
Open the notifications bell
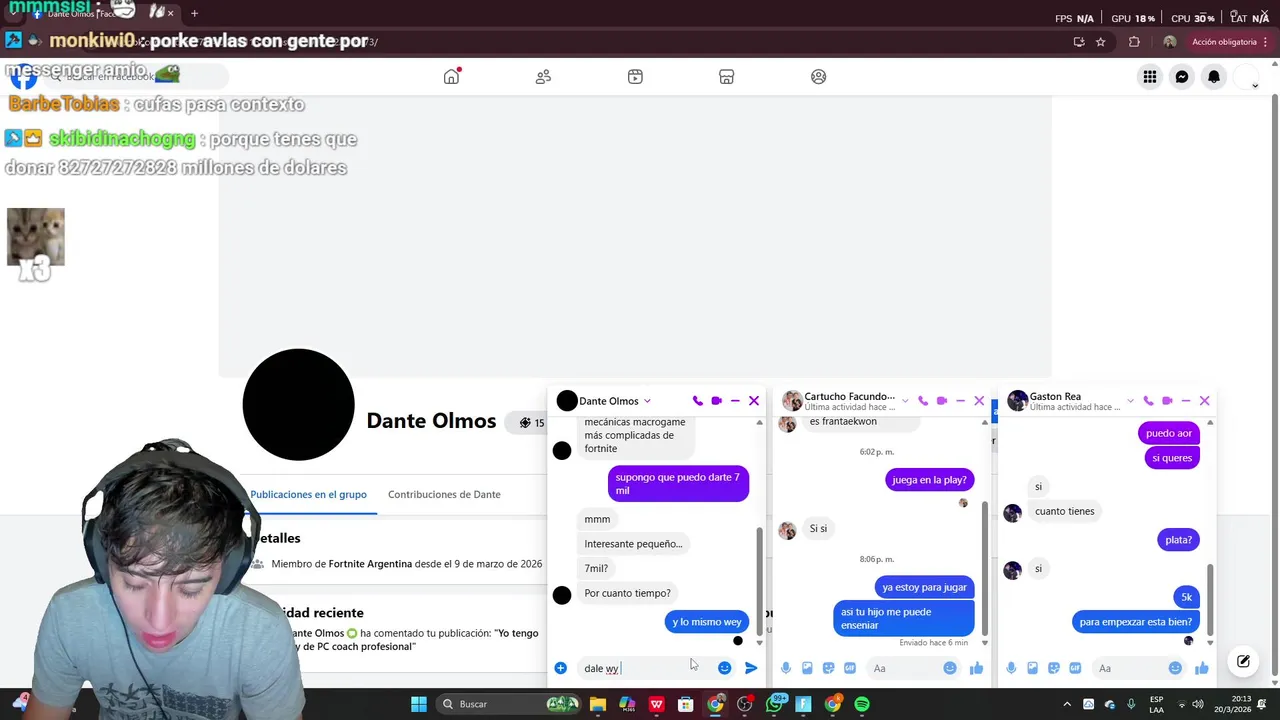click(x=1214, y=77)
